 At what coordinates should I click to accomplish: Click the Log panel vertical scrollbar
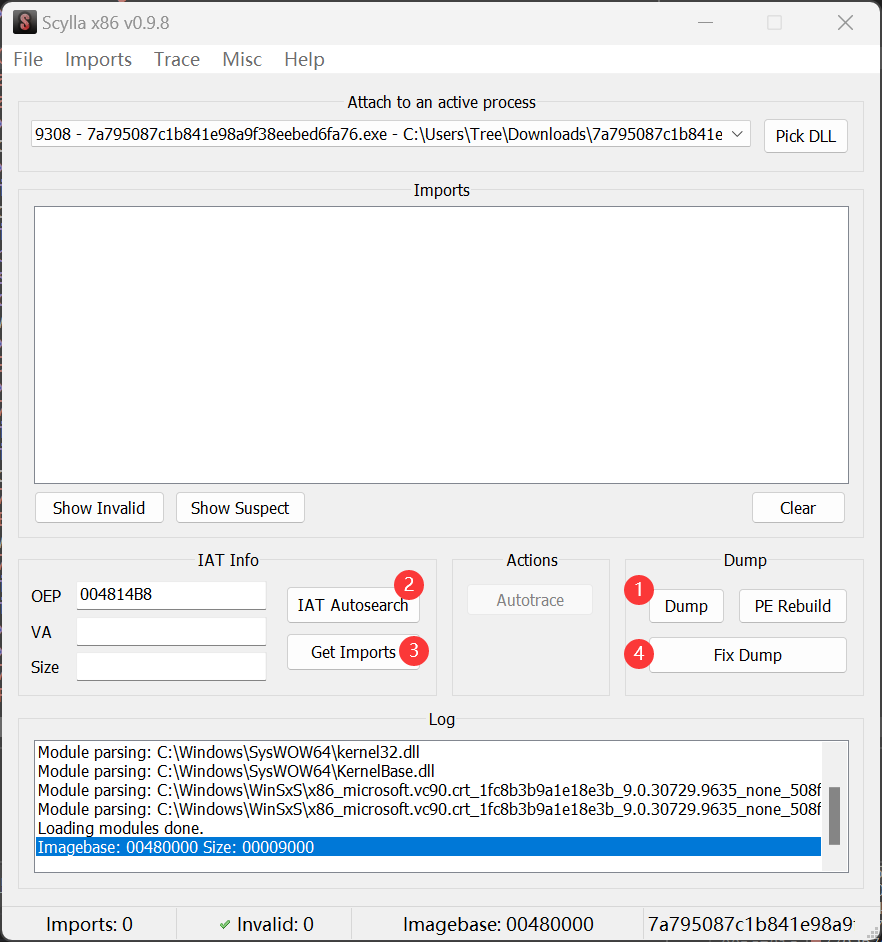tap(834, 815)
